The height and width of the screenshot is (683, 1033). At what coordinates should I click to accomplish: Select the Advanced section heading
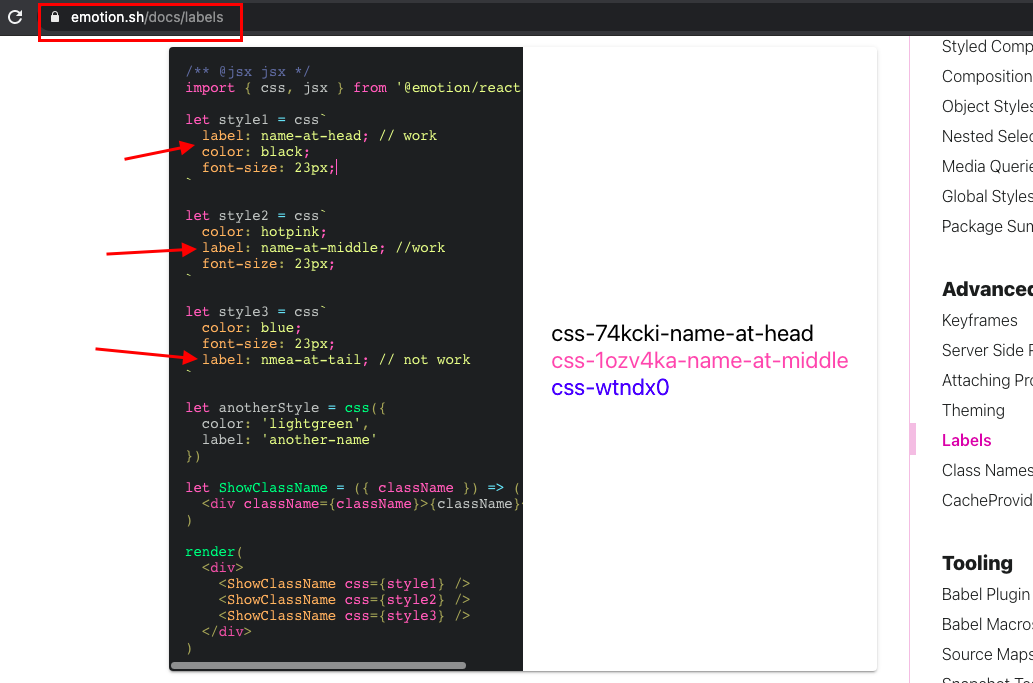tap(987, 289)
